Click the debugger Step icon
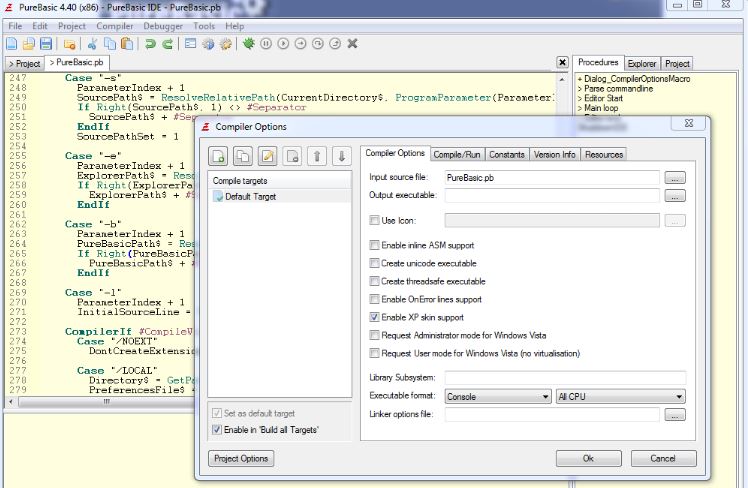 (x=301, y=44)
